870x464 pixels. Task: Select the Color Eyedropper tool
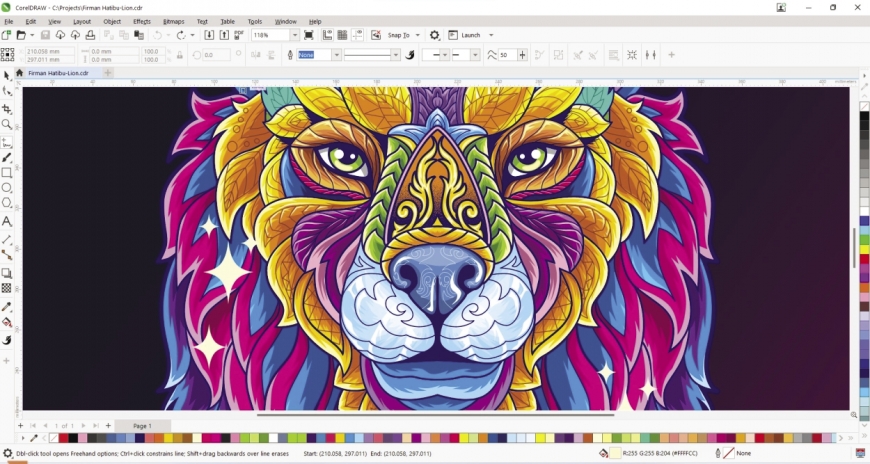(7, 307)
